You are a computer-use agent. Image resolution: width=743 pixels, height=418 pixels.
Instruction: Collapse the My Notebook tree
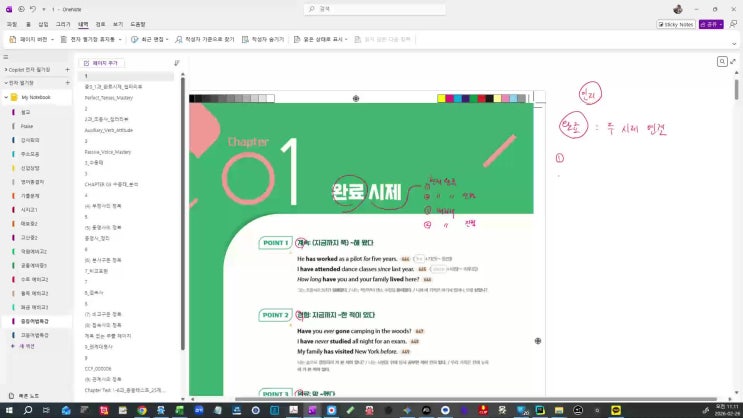(11, 97)
